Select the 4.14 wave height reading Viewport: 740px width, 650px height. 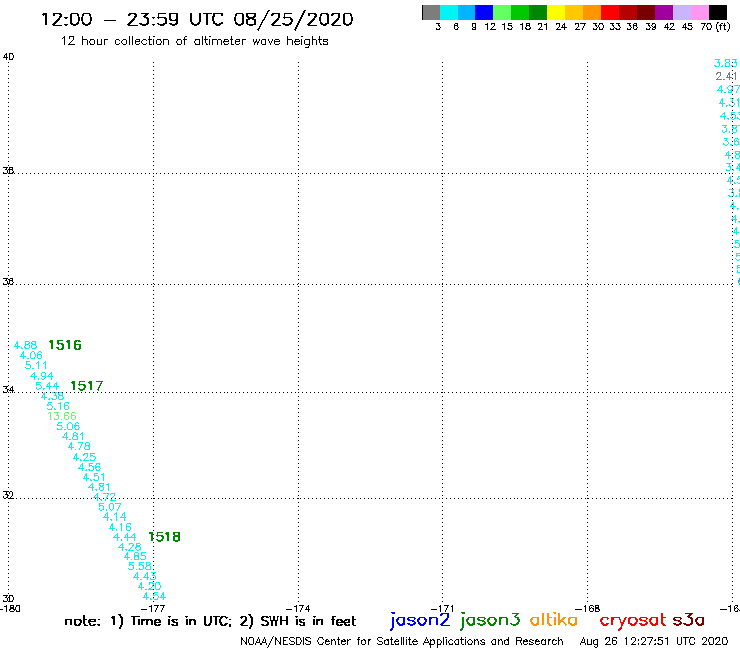pyautogui.click(x=115, y=517)
